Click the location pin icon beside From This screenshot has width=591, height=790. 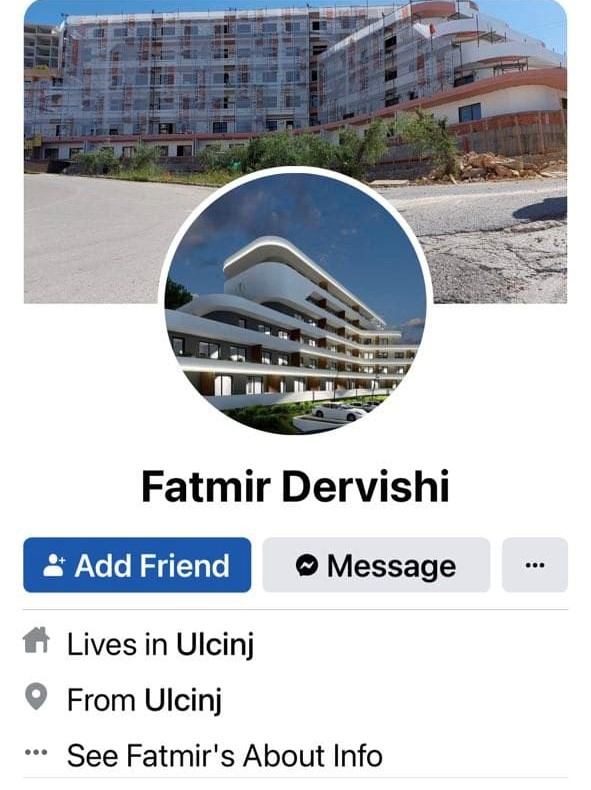tap(36, 697)
